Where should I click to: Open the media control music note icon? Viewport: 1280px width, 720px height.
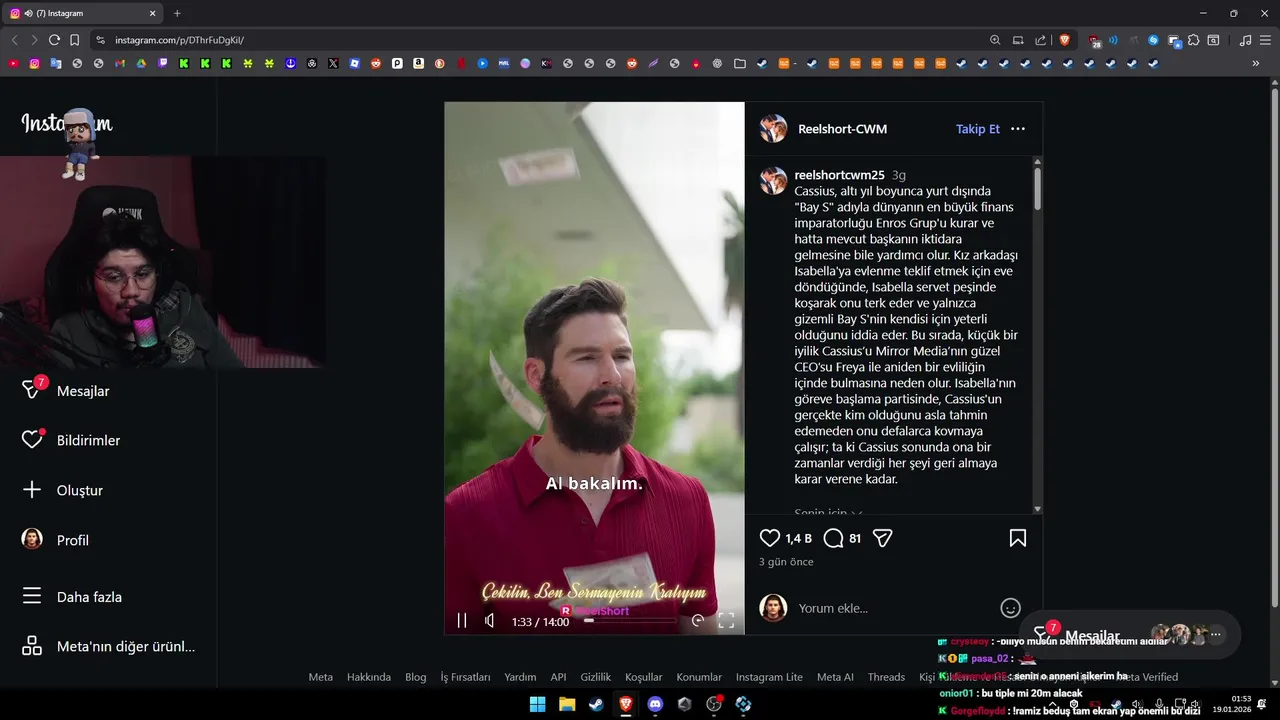tap(1245, 40)
